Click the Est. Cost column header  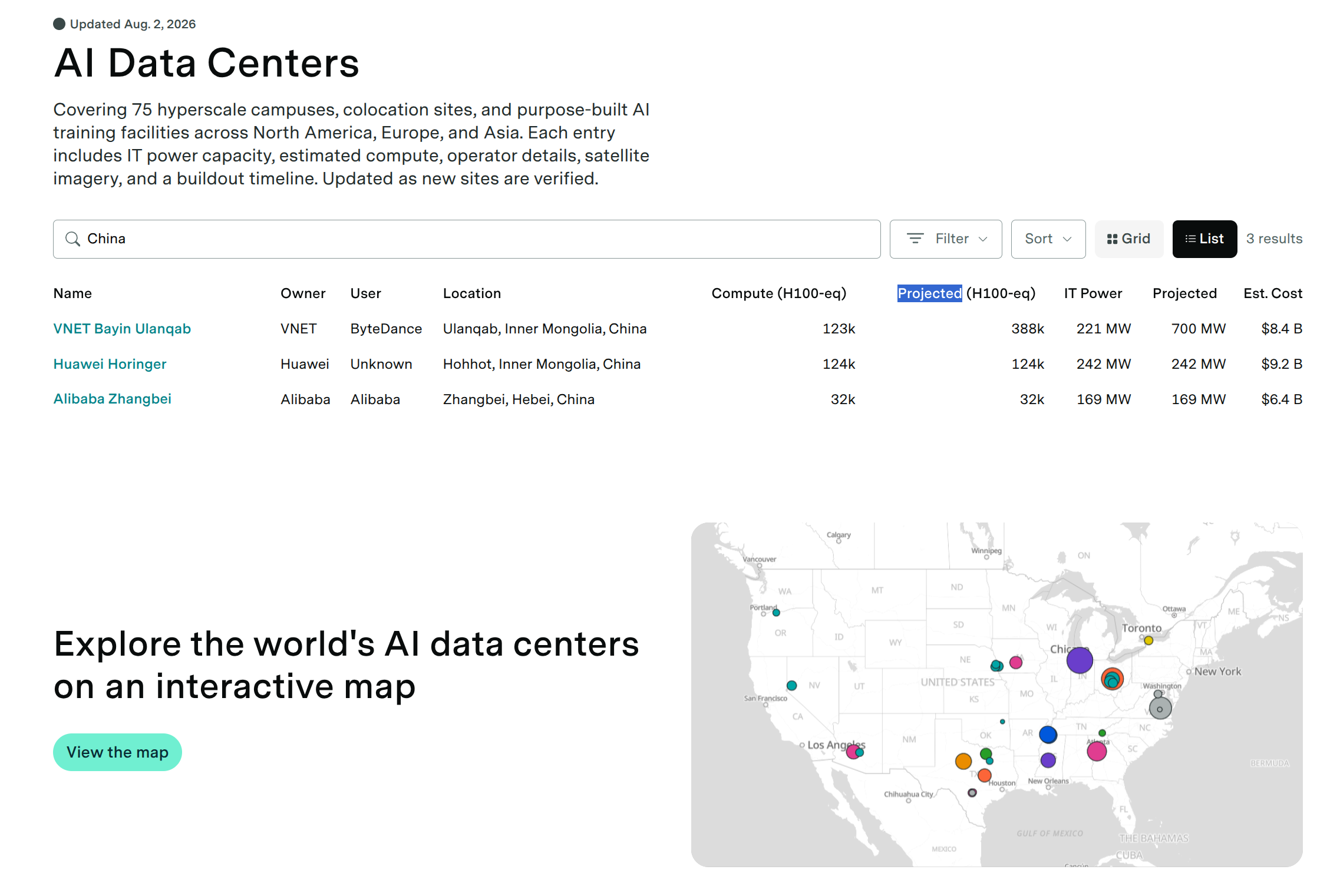point(1273,293)
